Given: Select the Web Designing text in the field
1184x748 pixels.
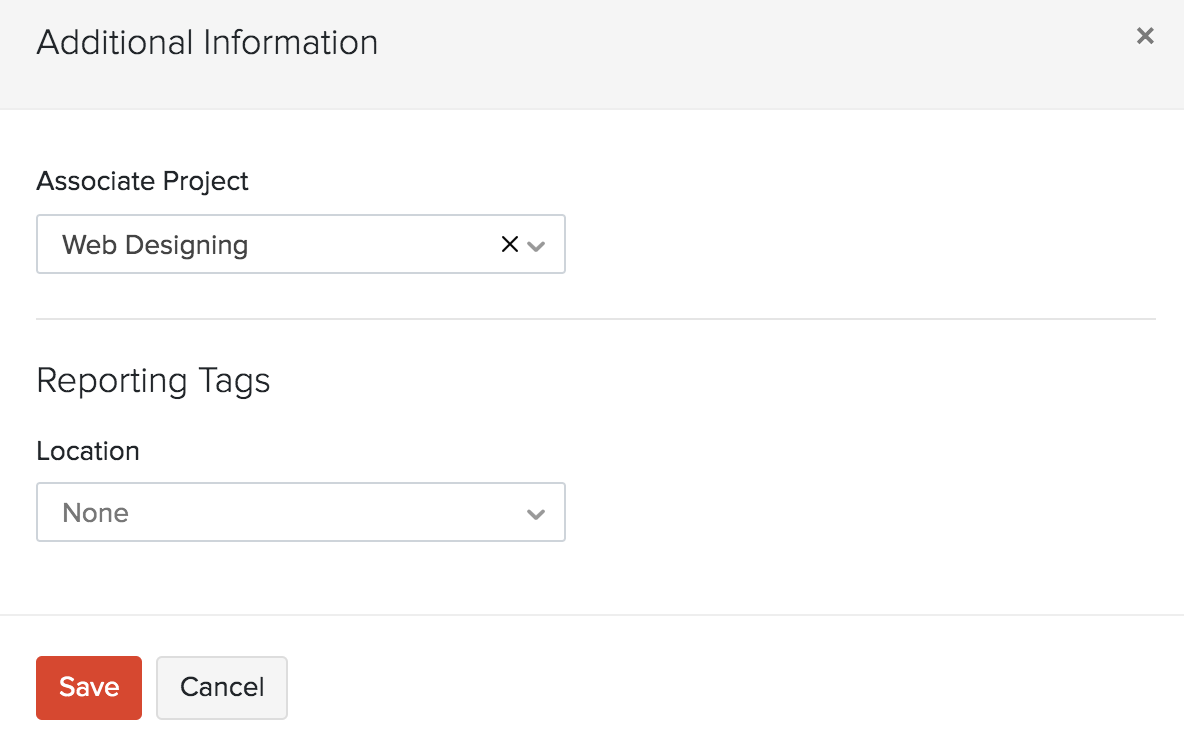Looking at the screenshot, I should pyautogui.click(x=155, y=244).
